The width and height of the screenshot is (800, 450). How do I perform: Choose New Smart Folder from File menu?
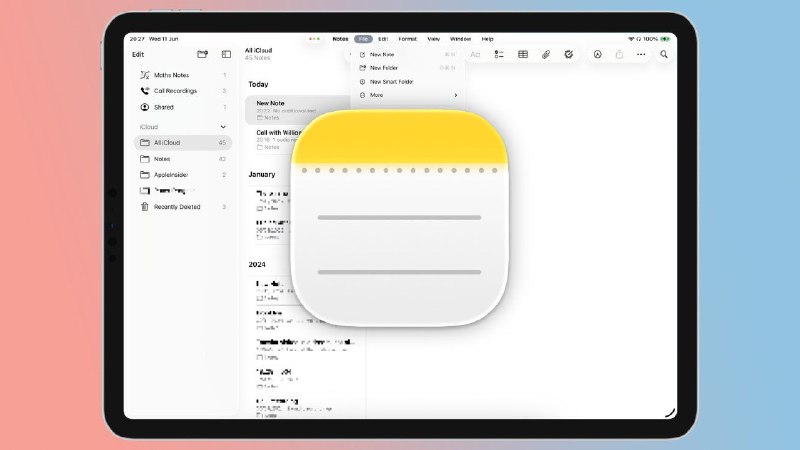click(x=407, y=82)
